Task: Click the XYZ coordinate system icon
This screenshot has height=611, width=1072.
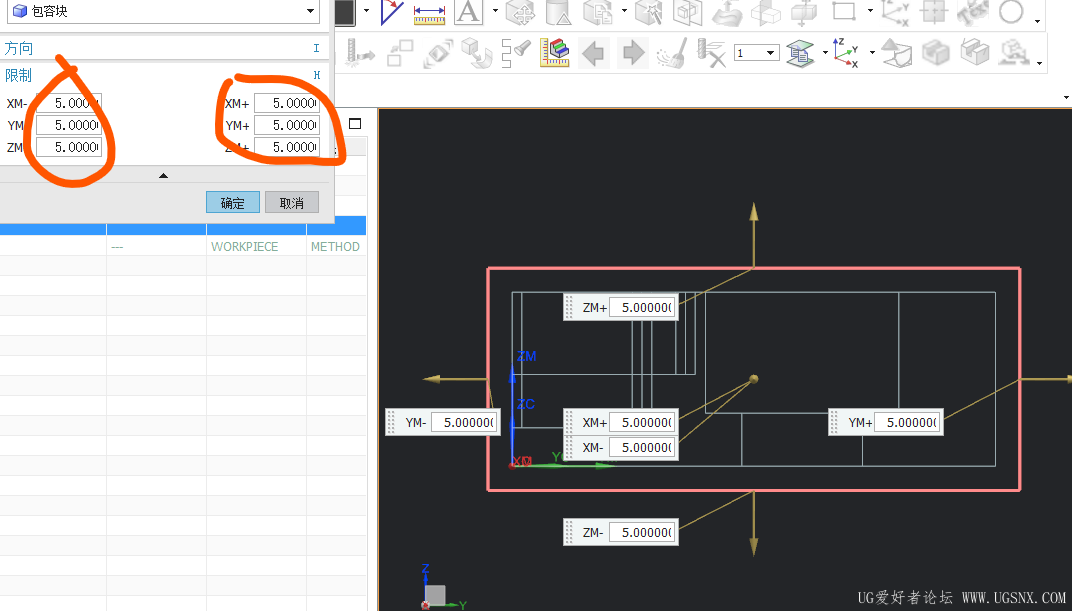Action: click(x=846, y=52)
